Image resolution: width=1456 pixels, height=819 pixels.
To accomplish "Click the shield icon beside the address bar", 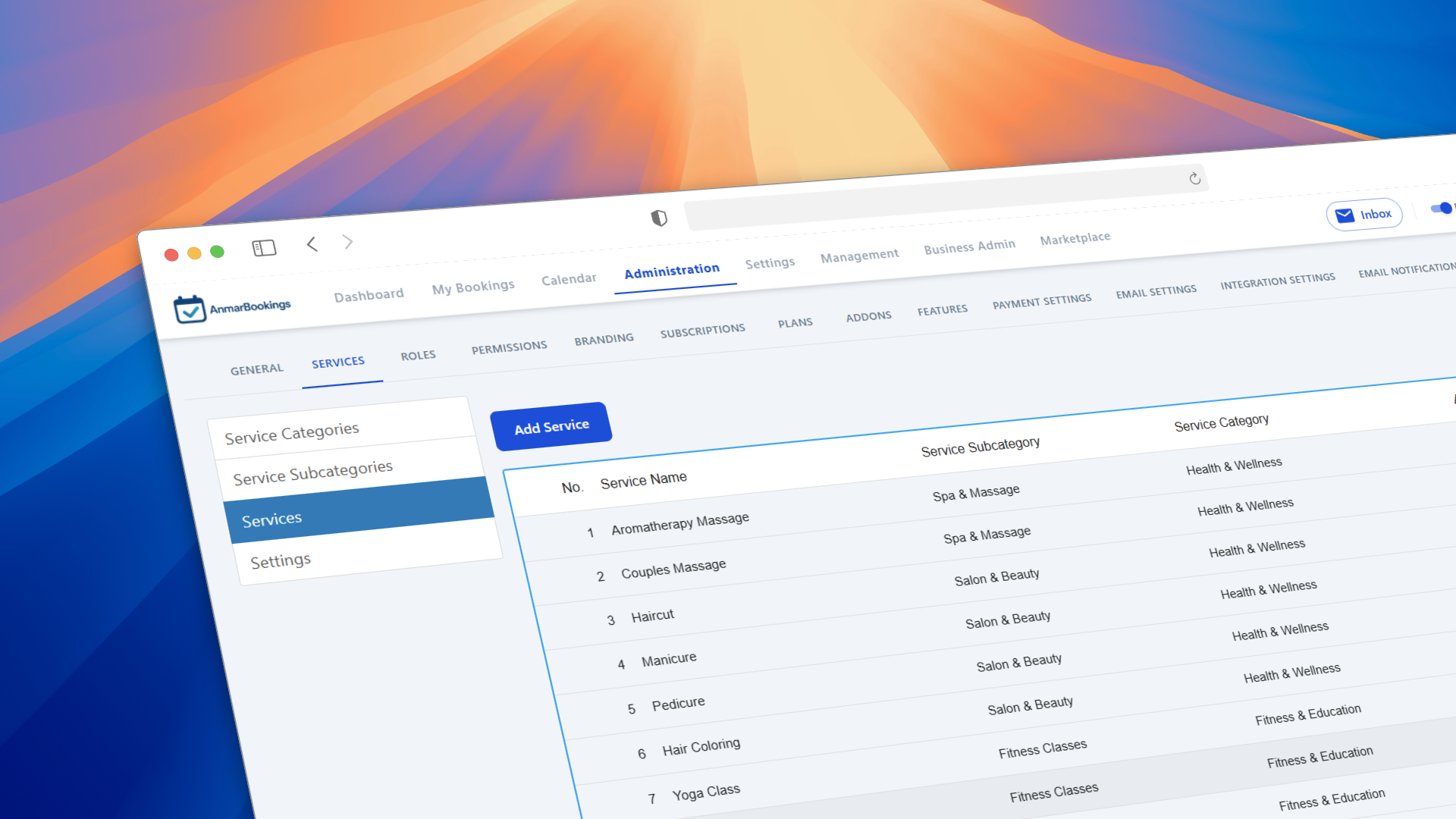I will tap(659, 217).
